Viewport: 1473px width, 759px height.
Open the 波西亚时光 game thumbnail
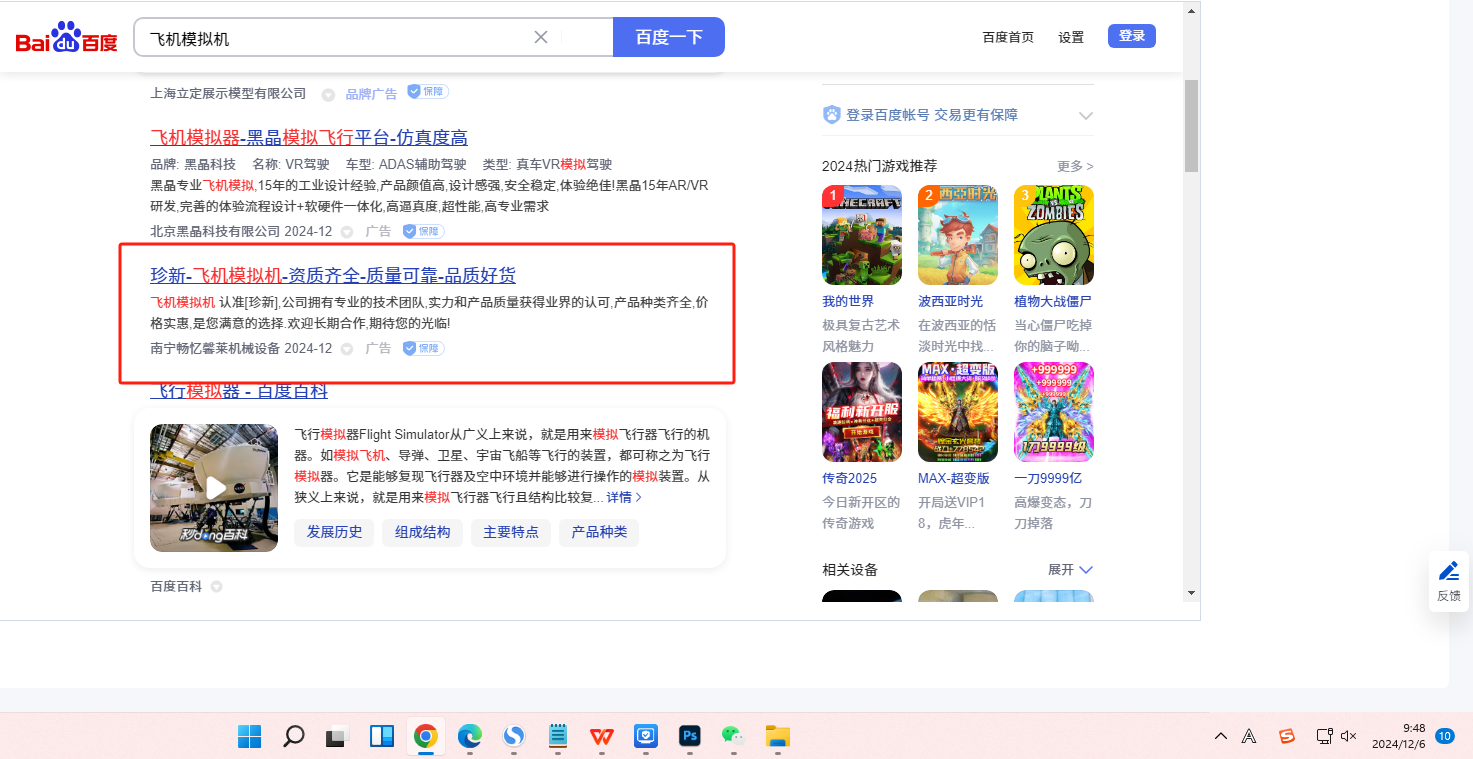(958, 235)
